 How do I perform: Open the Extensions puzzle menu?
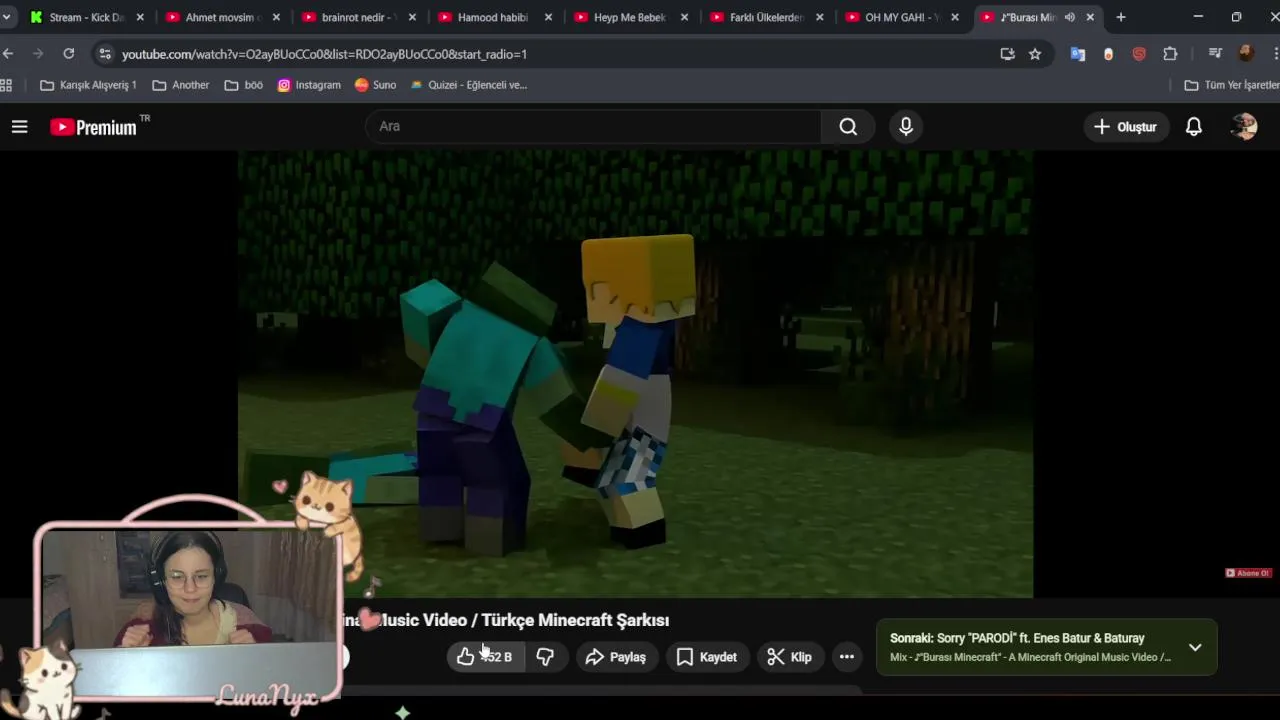coord(1170,54)
